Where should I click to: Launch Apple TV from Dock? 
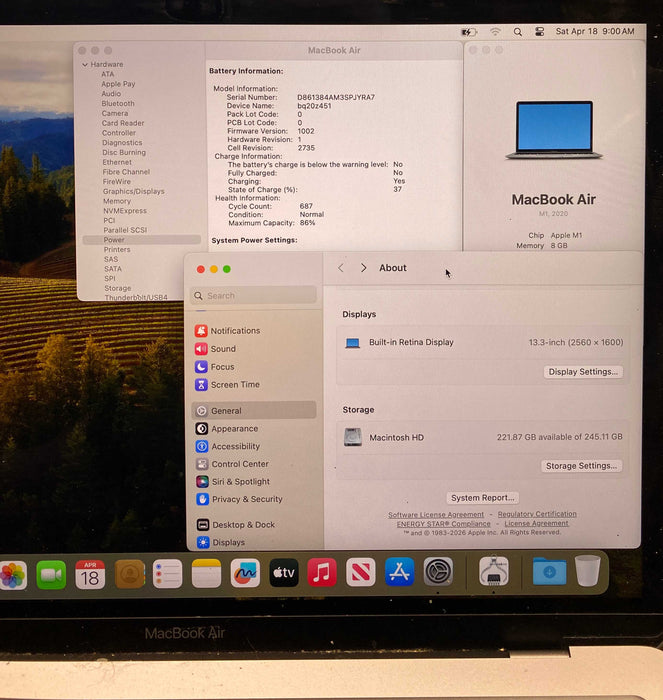(x=284, y=573)
